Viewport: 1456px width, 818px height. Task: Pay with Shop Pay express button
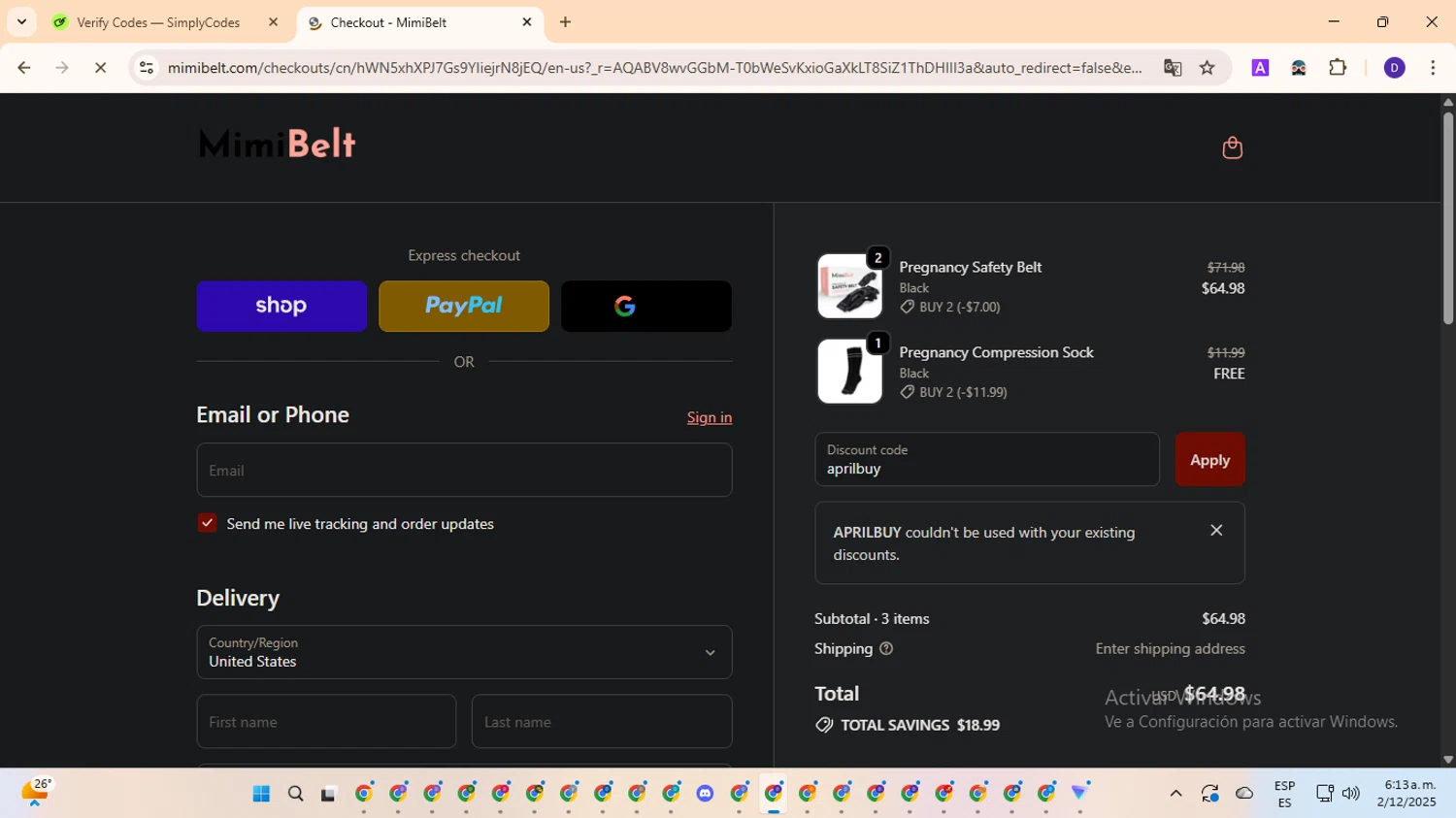coord(281,306)
